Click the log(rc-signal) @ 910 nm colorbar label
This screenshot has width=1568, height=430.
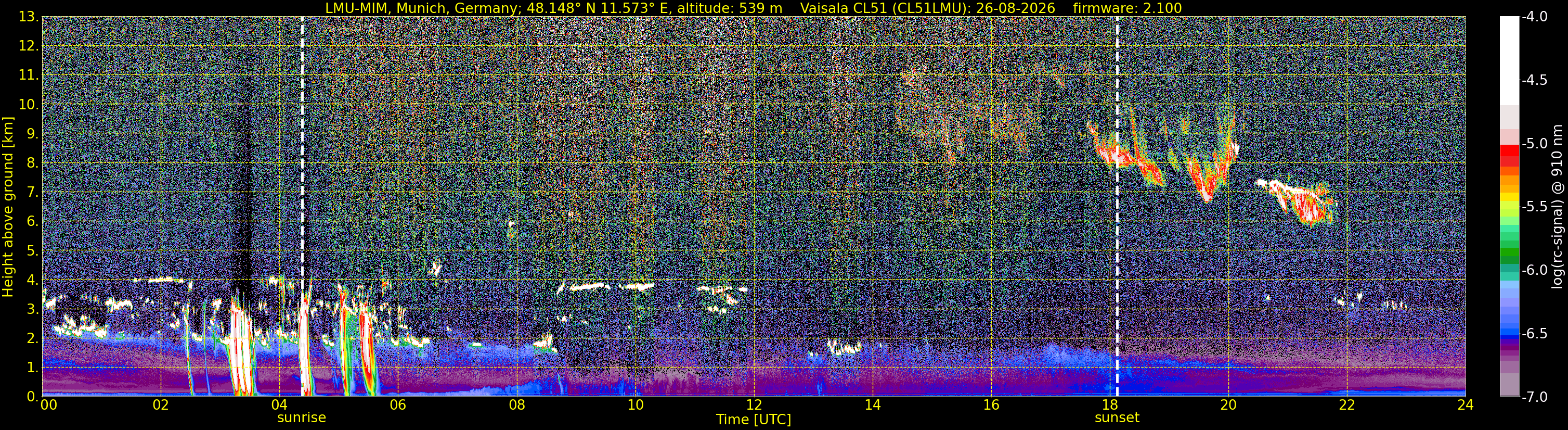coord(1558,207)
